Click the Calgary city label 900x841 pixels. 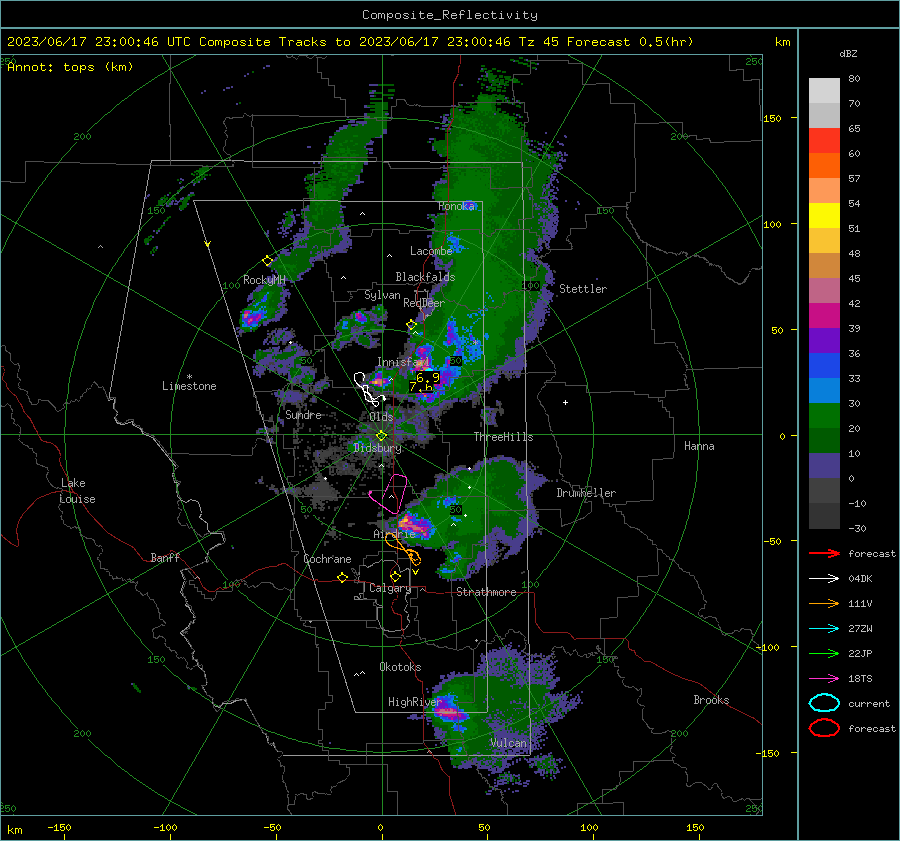(x=390, y=588)
